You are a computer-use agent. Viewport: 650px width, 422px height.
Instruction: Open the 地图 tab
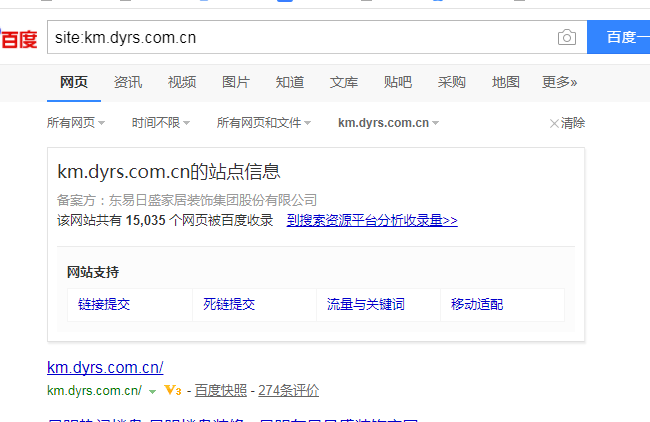pyautogui.click(x=506, y=82)
